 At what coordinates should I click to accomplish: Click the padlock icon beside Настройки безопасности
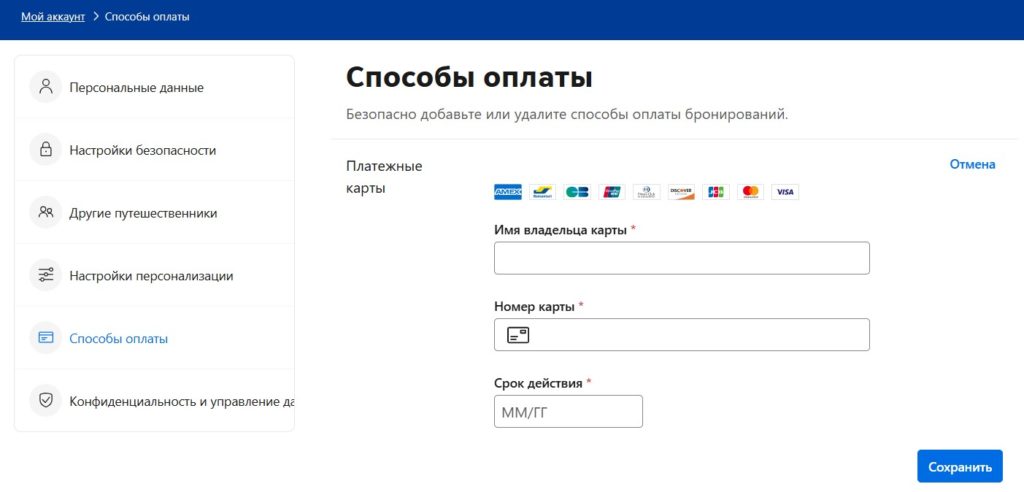click(46, 150)
